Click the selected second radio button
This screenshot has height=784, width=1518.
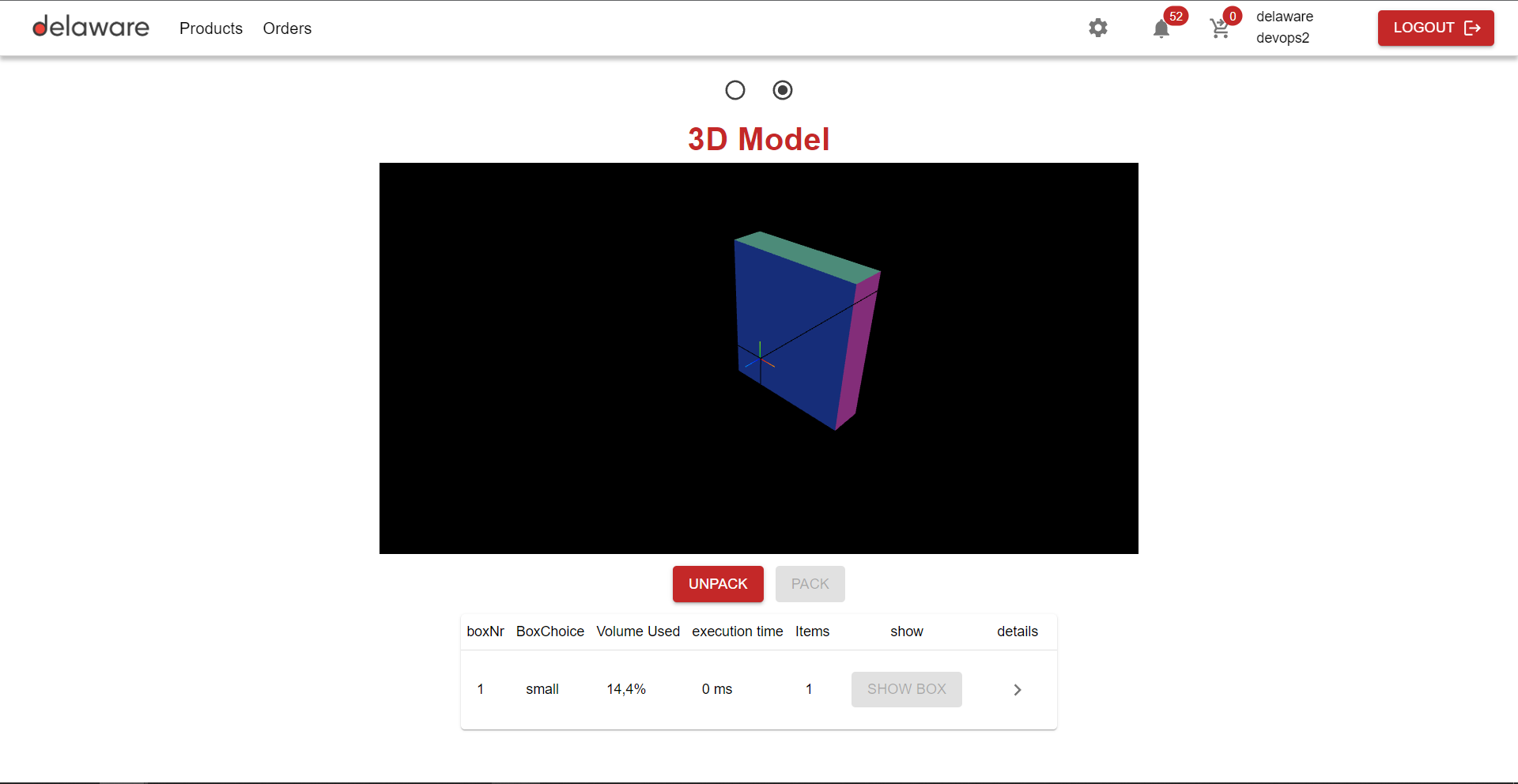click(x=783, y=90)
